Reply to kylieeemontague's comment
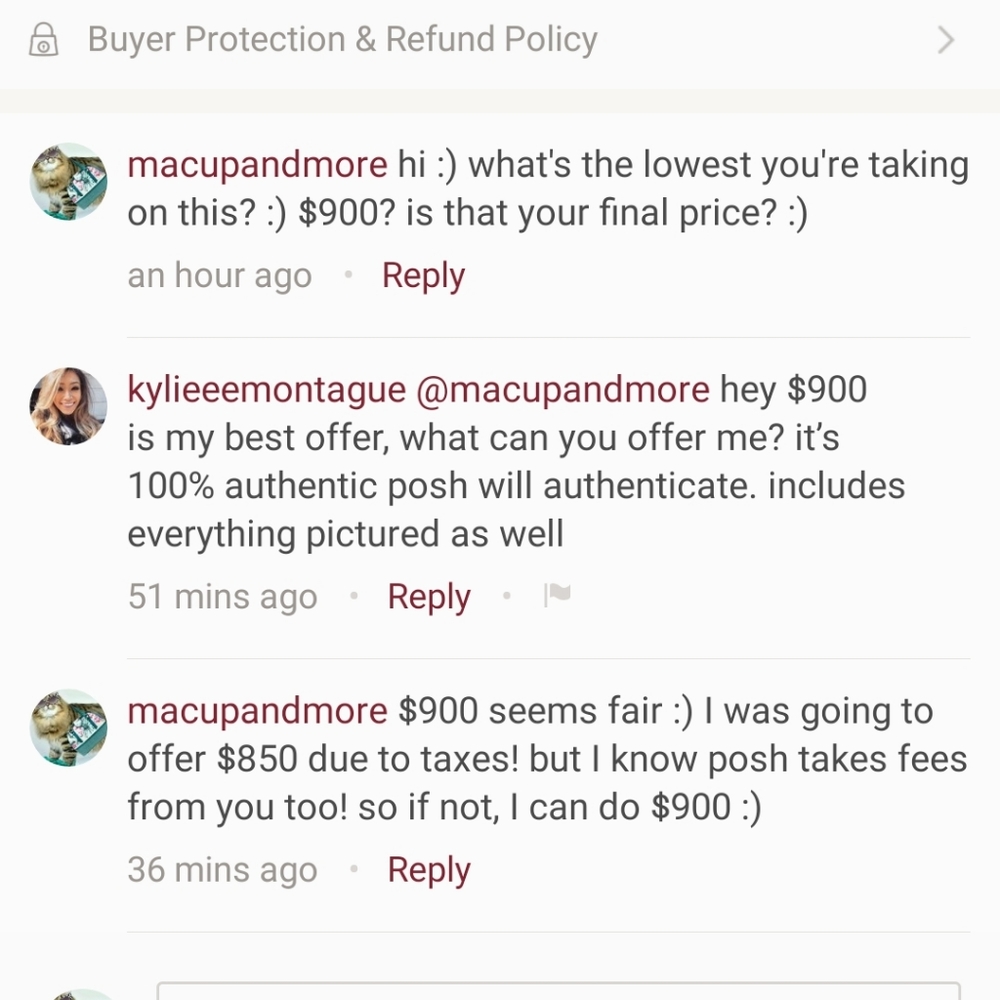Viewport: 1000px width, 1000px height. coord(429,597)
